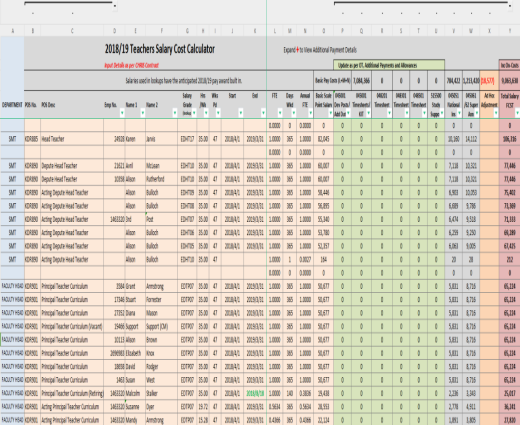Open the Name 1 filter dropdown
The width and height of the screenshot is (520, 426).
click(143, 113)
